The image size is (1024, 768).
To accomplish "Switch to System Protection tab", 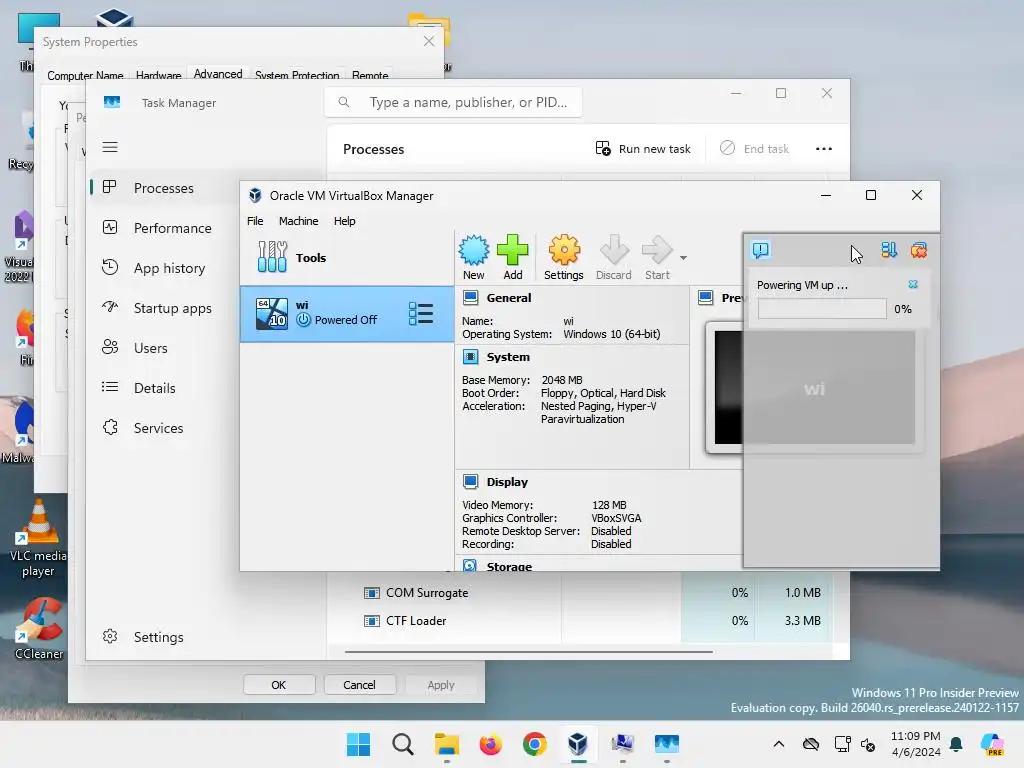I will (x=297, y=75).
